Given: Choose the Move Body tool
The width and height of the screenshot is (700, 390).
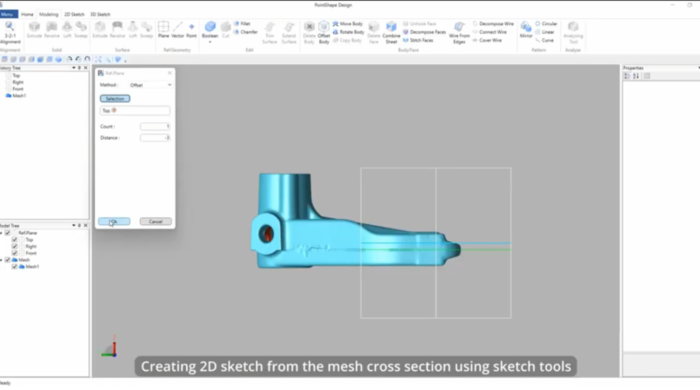Looking at the screenshot, I should tap(348, 24).
